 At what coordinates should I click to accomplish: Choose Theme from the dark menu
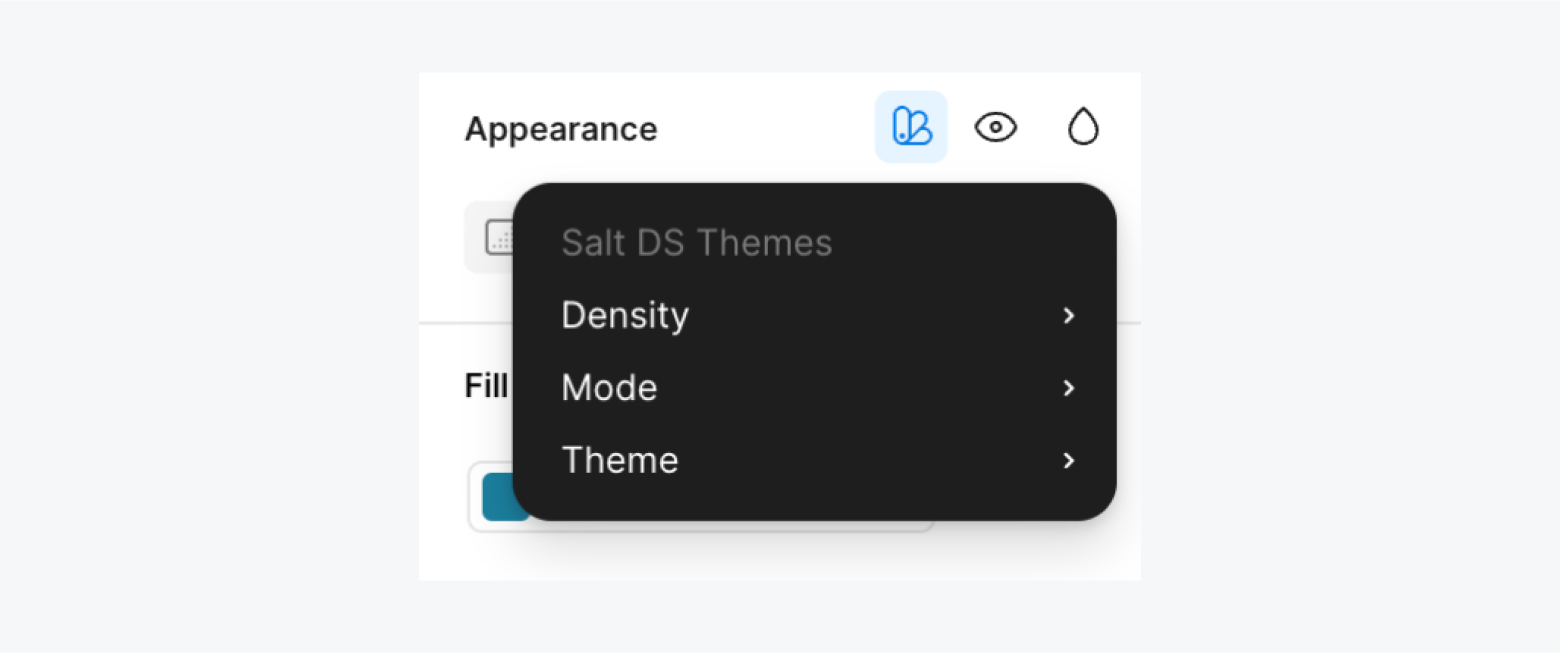tap(620, 460)
